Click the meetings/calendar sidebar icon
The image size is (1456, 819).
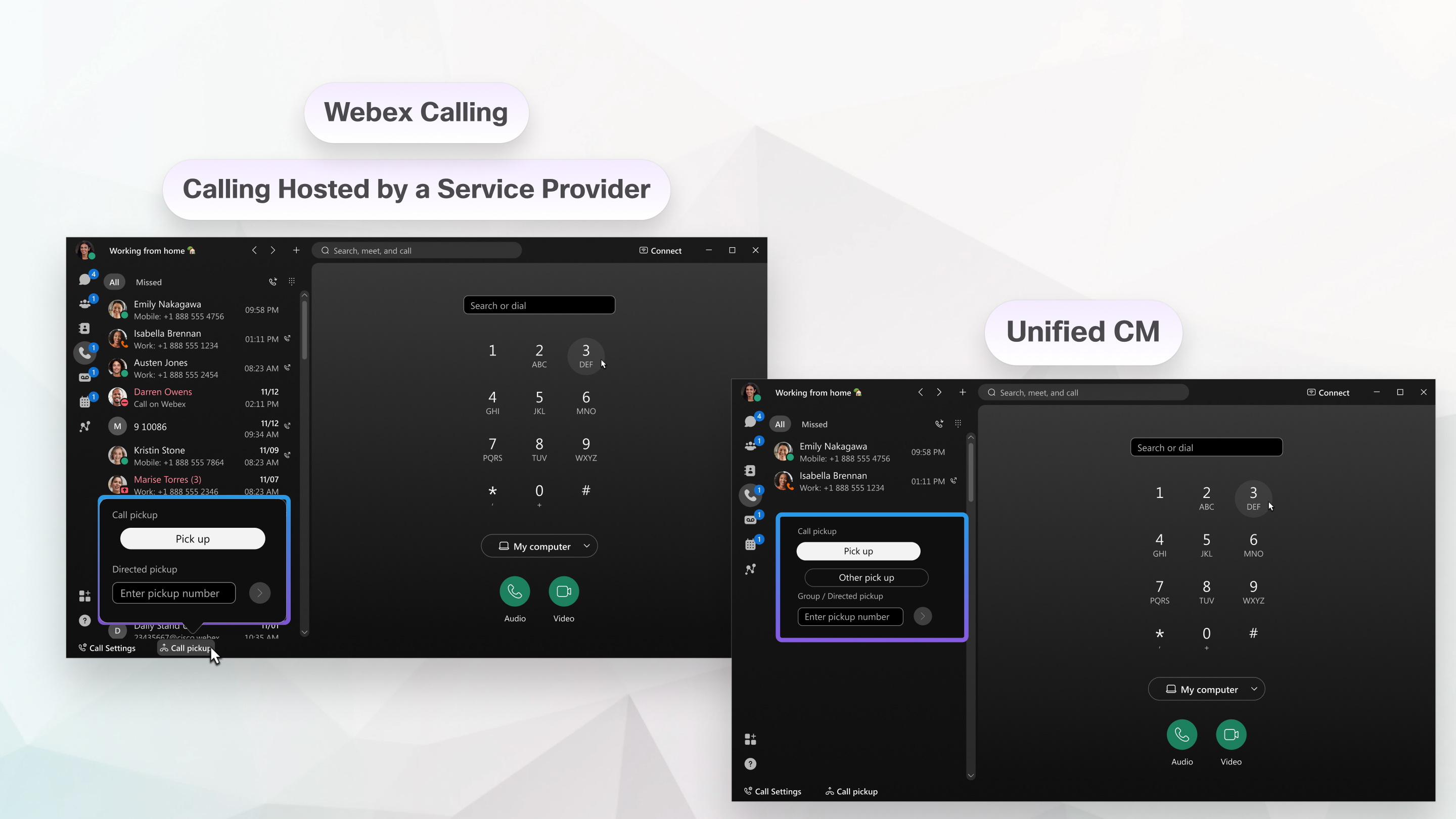[x=85, y=399]
